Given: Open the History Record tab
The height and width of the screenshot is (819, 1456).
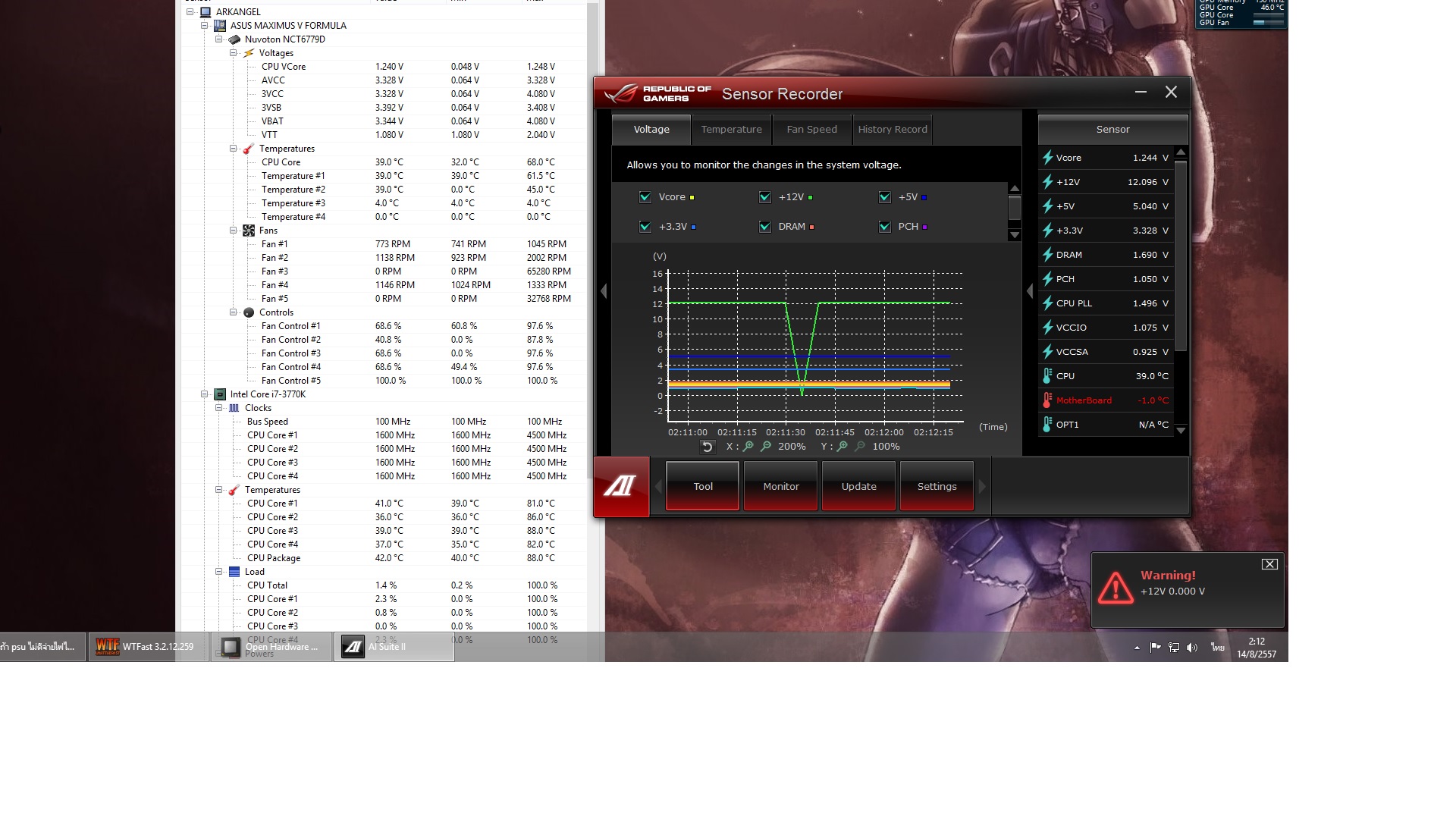Looking at the screenshot, I should [893, 130].
